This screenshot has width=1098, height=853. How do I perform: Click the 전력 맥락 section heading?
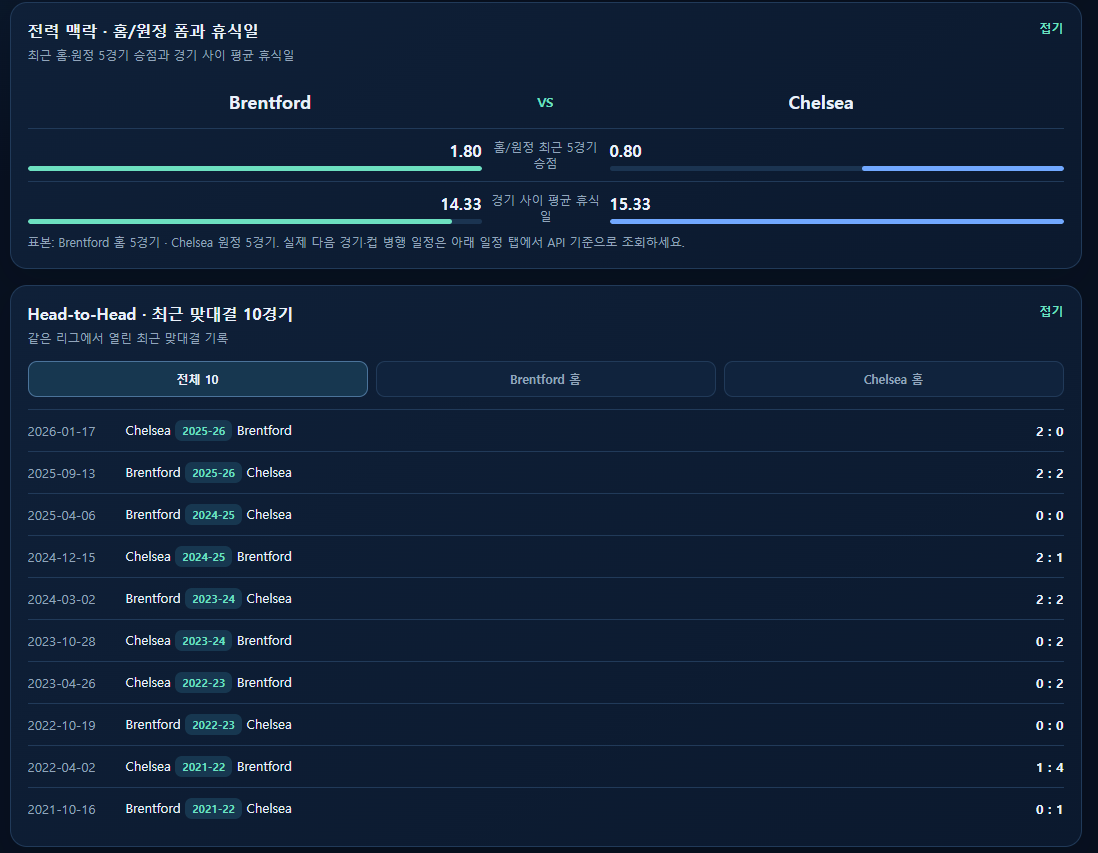[143, 31]
